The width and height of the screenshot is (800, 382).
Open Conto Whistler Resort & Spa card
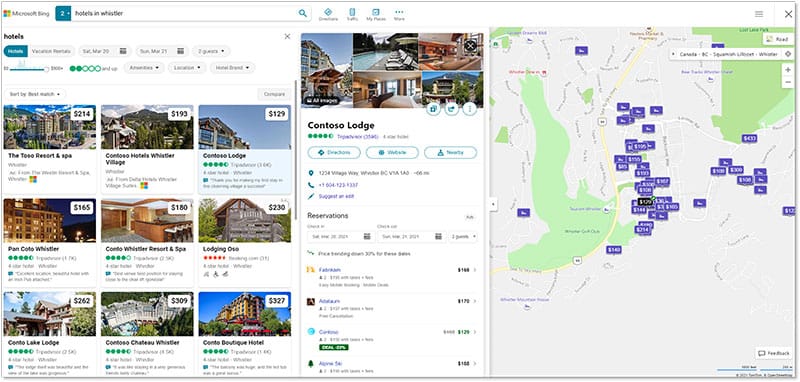pos(147,243)
